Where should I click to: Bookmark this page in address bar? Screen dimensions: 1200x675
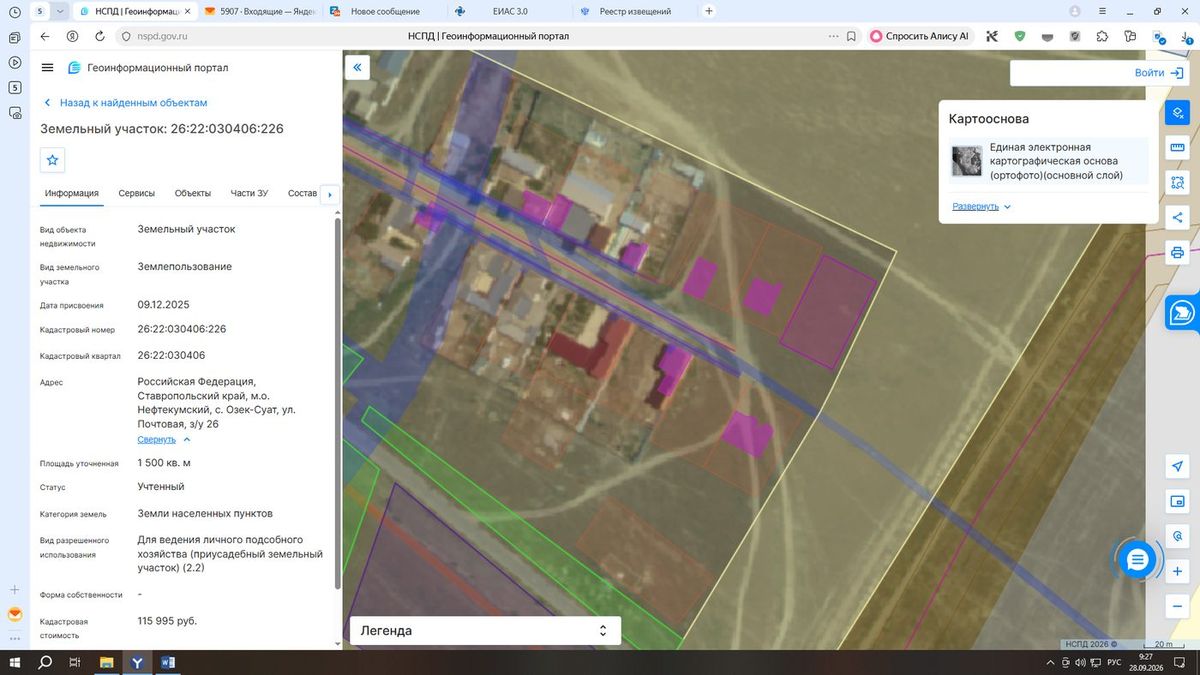[x=851, y=36]
